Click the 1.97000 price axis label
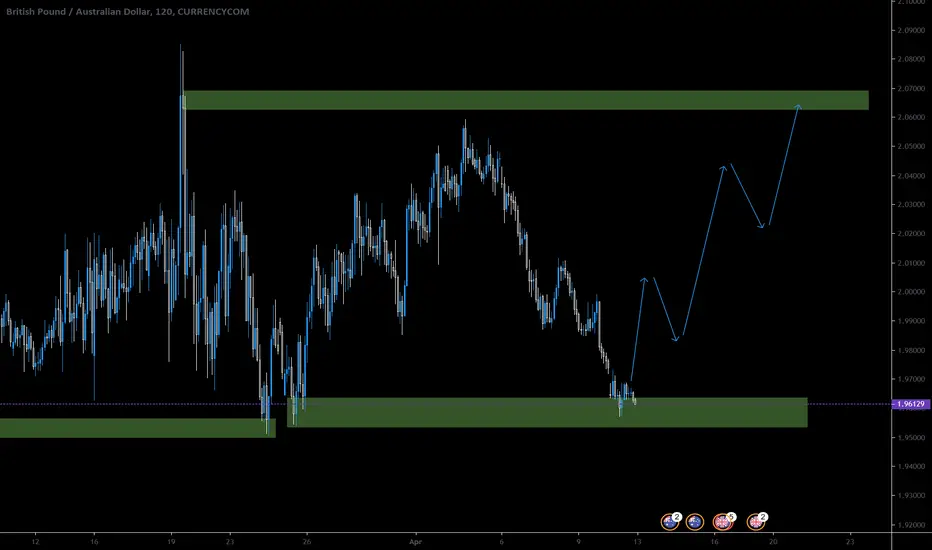Image resolution: width=932 pixels, height=550 pixels. [912, 379]
